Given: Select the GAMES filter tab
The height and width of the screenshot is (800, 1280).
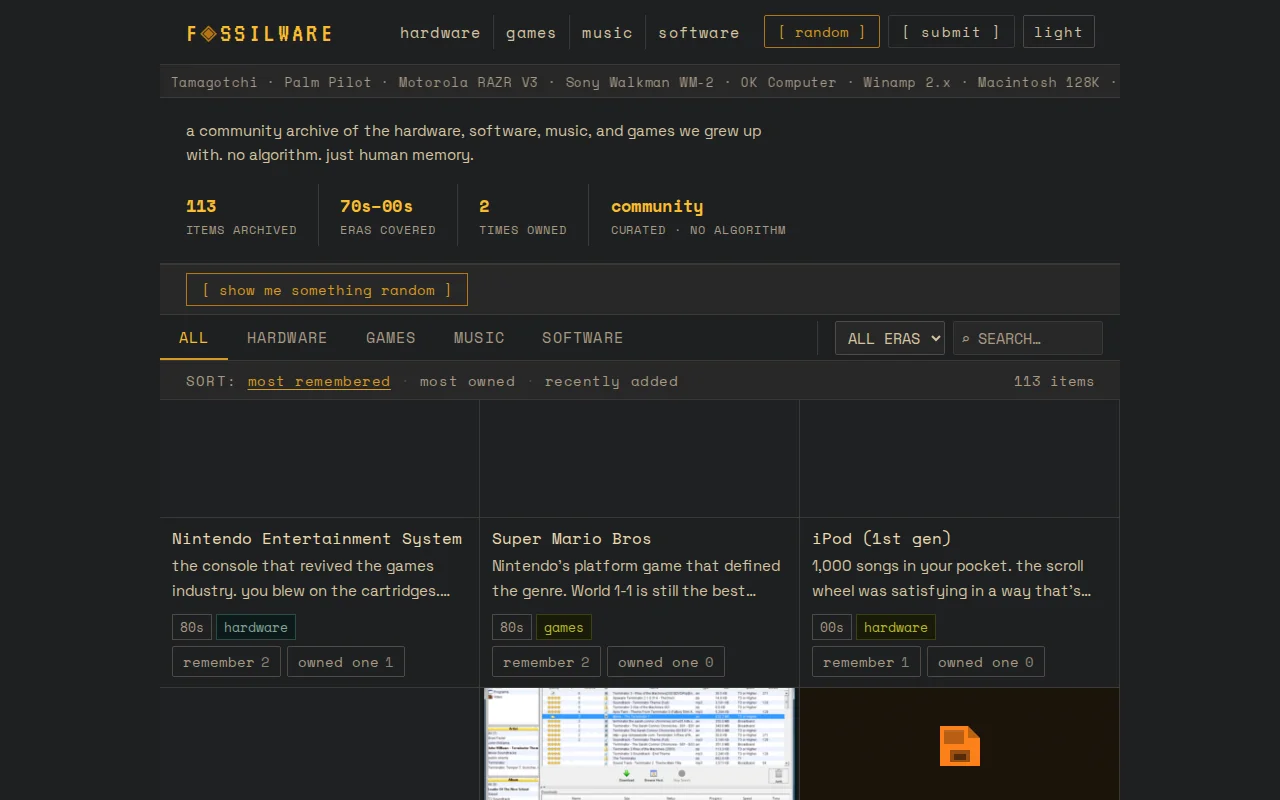Looking at the screenshot, I should point(391,338).
